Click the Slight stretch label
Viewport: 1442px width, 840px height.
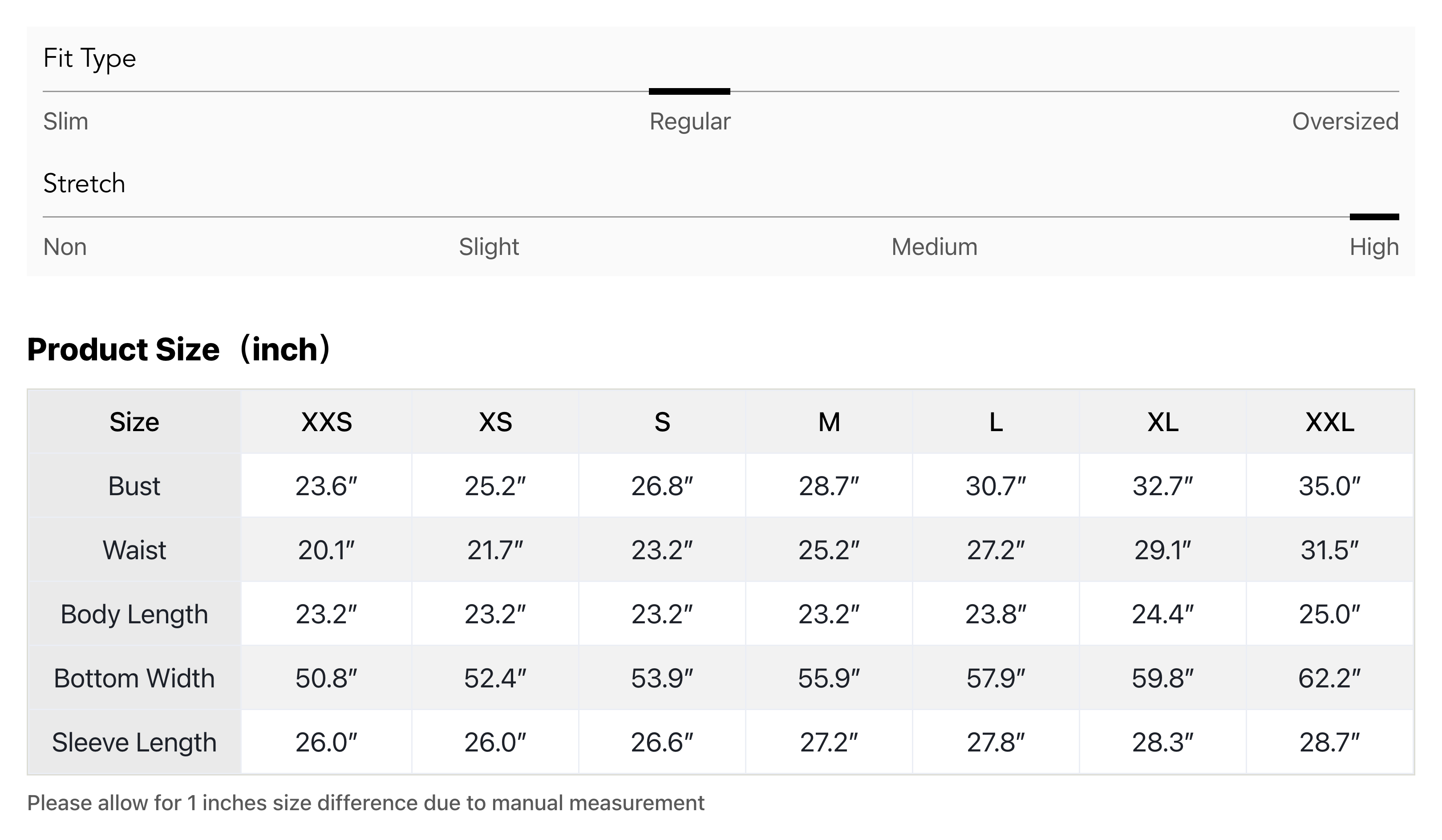point(489,246)
